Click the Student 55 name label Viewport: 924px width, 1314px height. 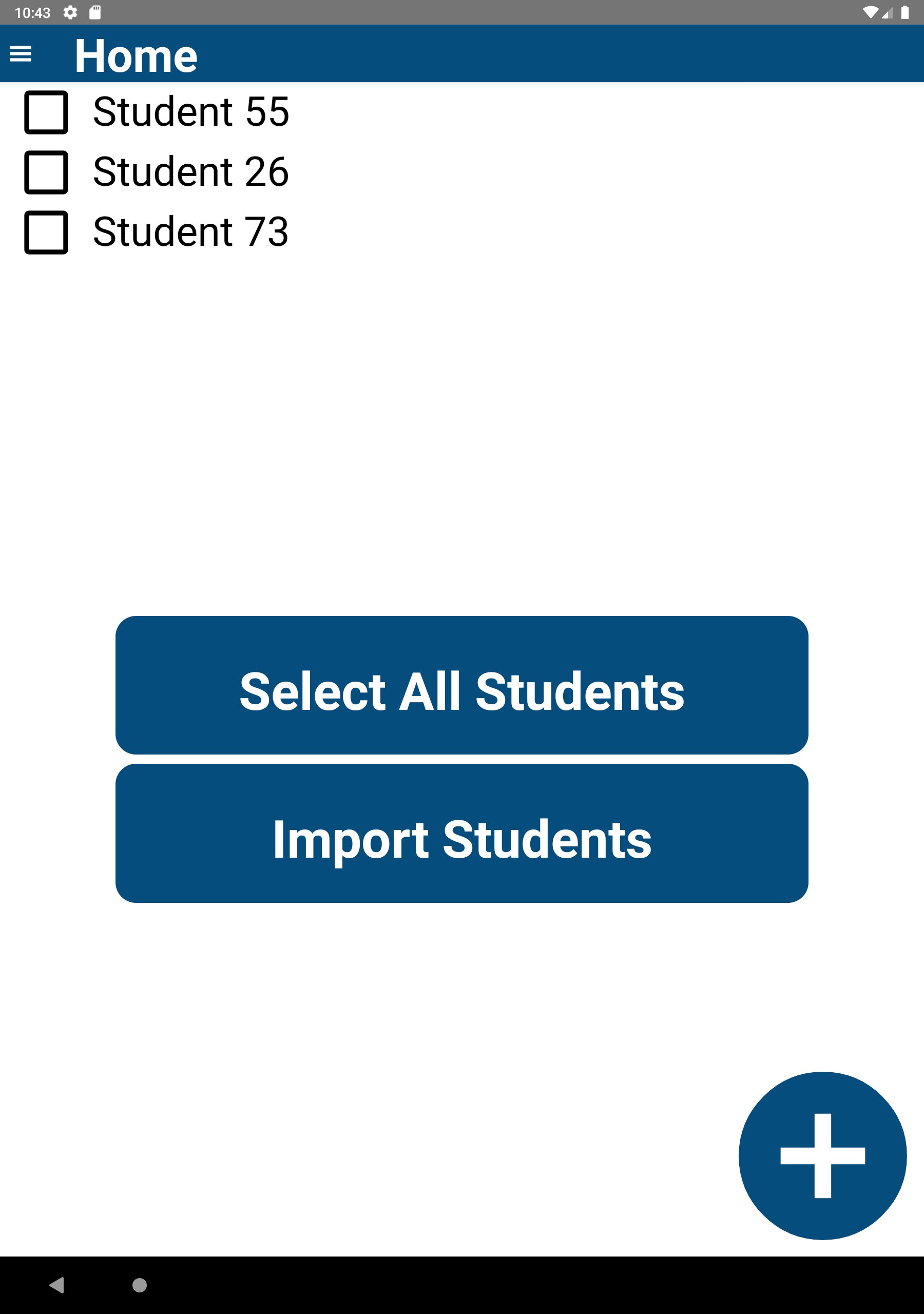pos(190,111)
